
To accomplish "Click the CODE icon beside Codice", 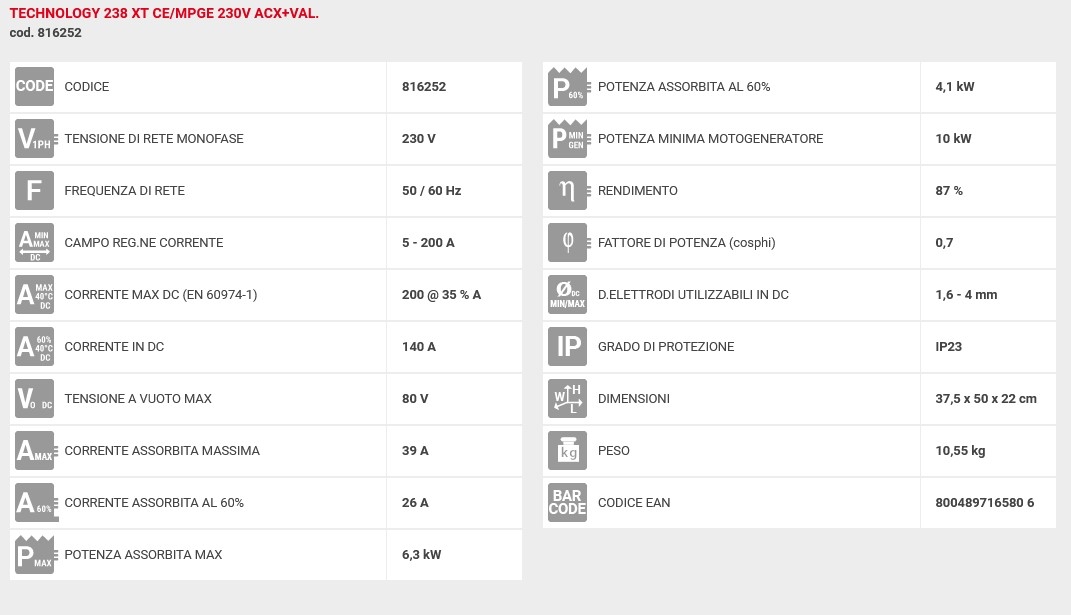I will 34,87.
